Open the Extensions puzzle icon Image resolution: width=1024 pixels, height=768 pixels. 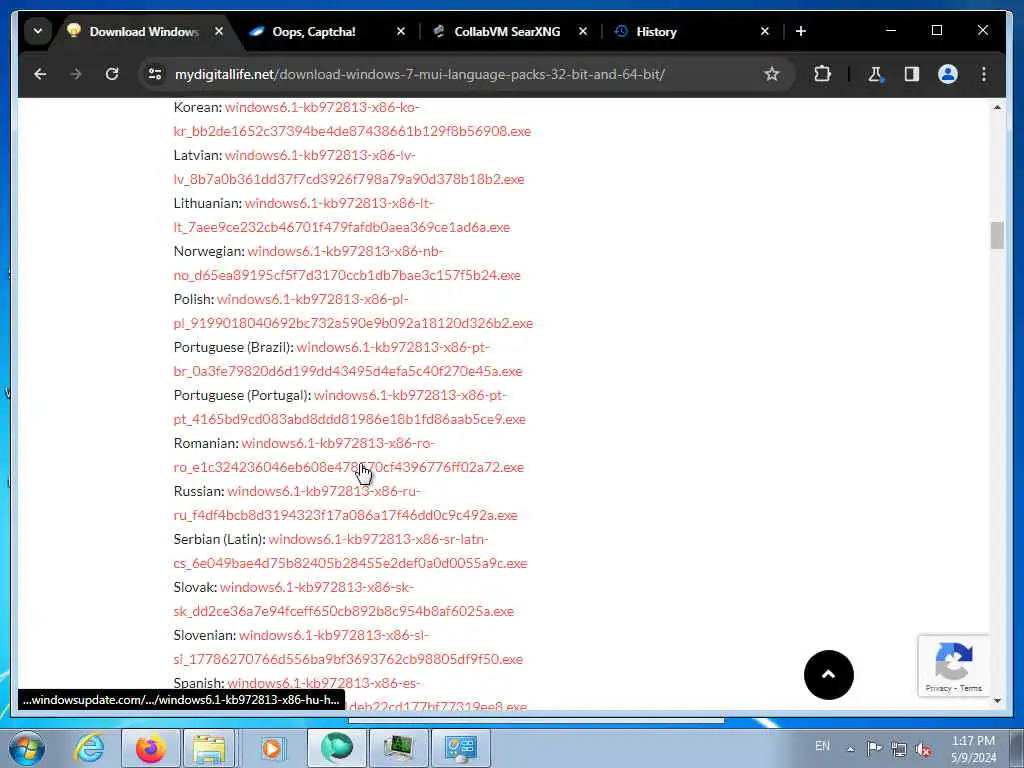pyautogui.click(x=822, y=74)
